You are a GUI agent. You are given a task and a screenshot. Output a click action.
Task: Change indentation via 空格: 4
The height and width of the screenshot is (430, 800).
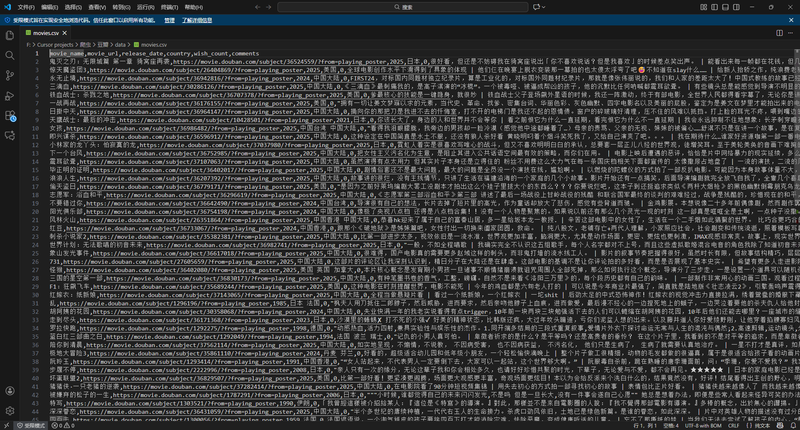(x=671, y=425)
